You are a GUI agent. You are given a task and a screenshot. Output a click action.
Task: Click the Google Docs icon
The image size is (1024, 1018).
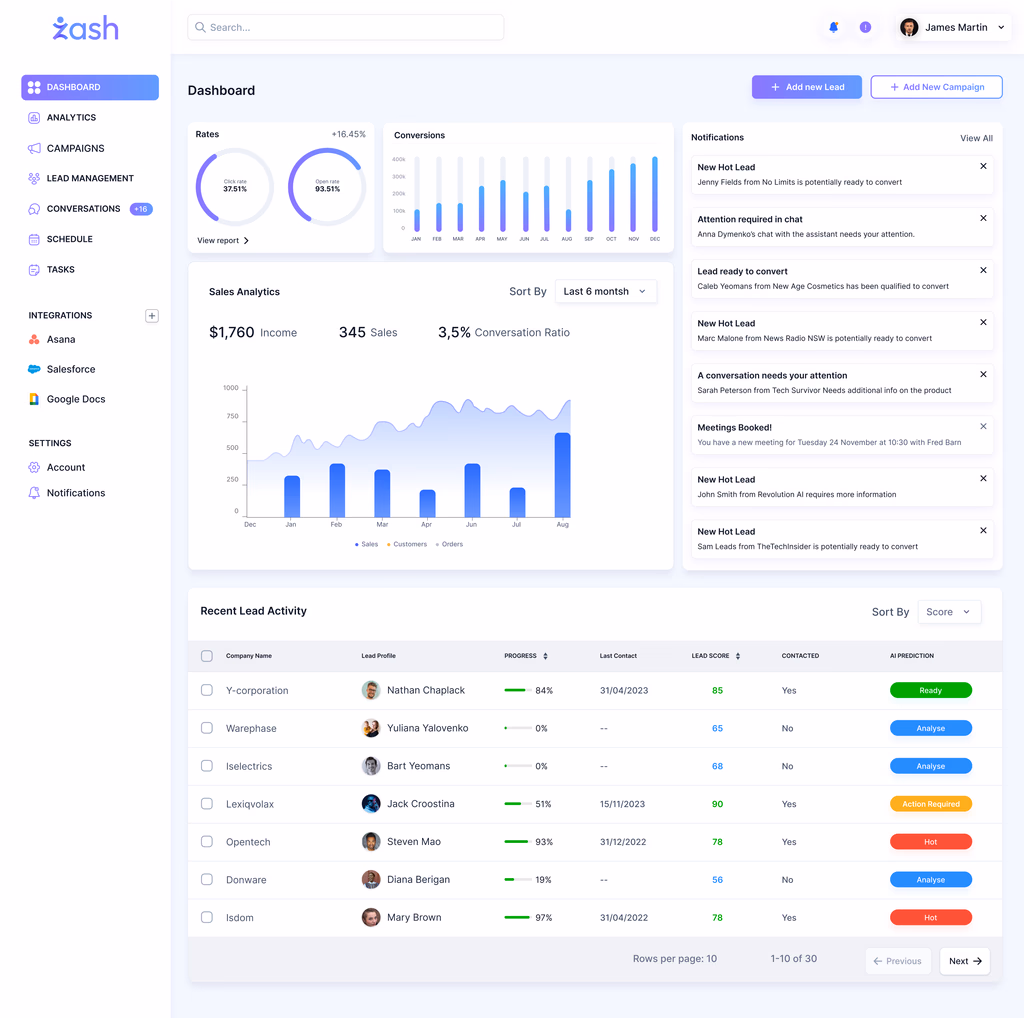coord(34,399)
